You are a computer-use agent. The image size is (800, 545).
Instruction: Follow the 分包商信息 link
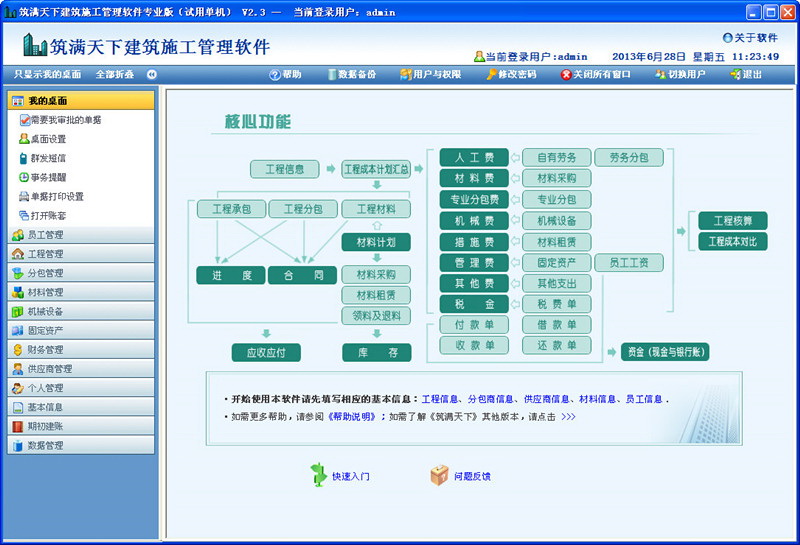(490, 399)
